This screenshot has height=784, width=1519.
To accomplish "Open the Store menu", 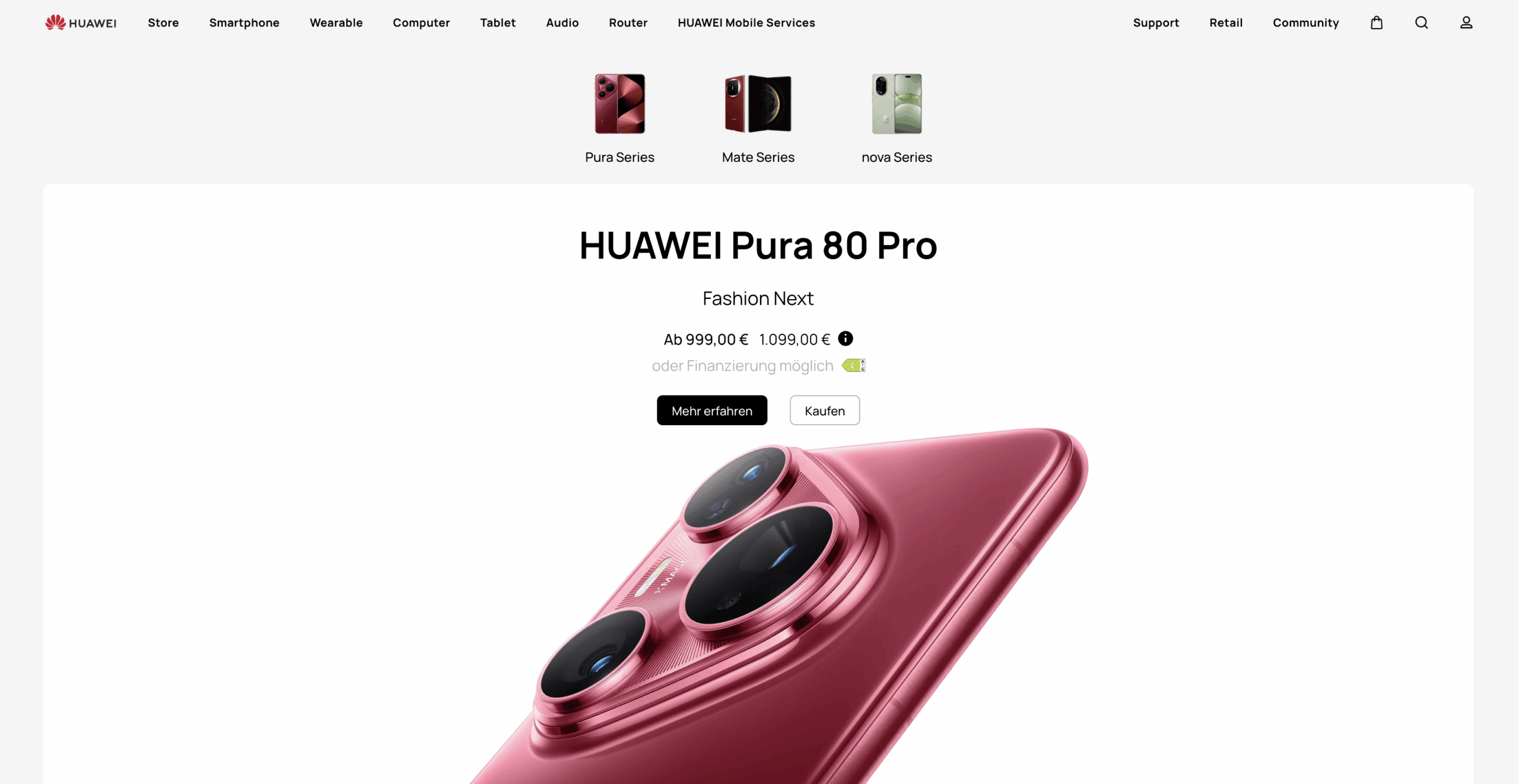I will 163,23.
